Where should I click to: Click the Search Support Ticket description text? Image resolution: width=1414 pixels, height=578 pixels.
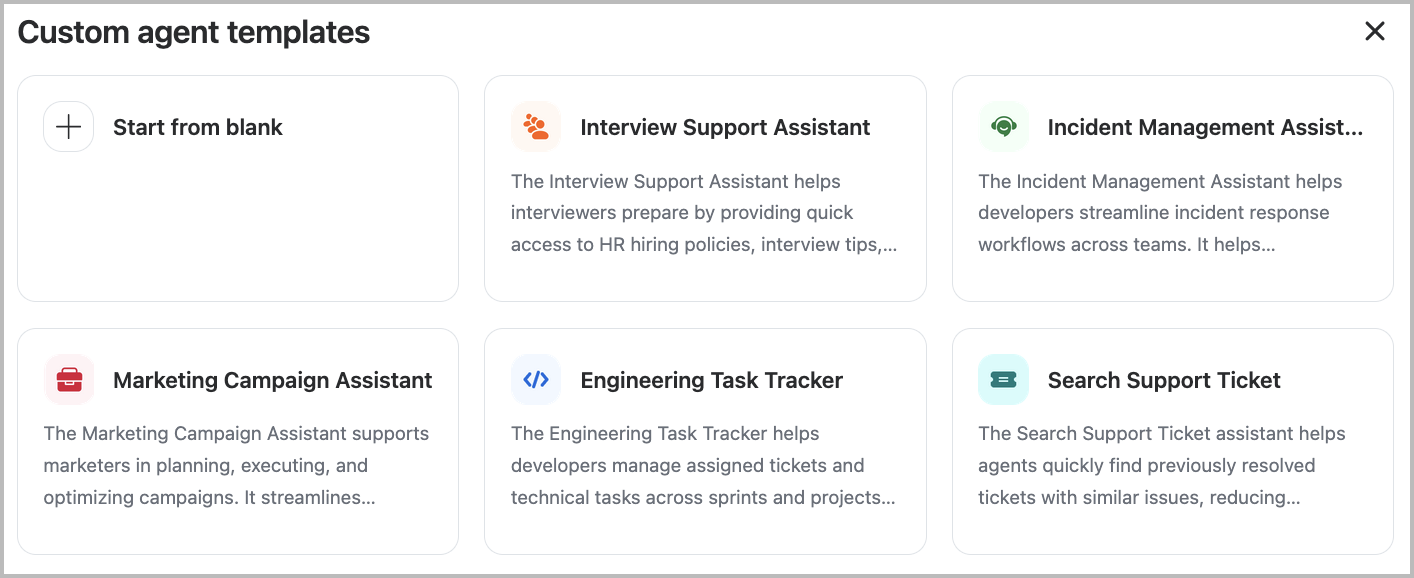coord(1160,465)
